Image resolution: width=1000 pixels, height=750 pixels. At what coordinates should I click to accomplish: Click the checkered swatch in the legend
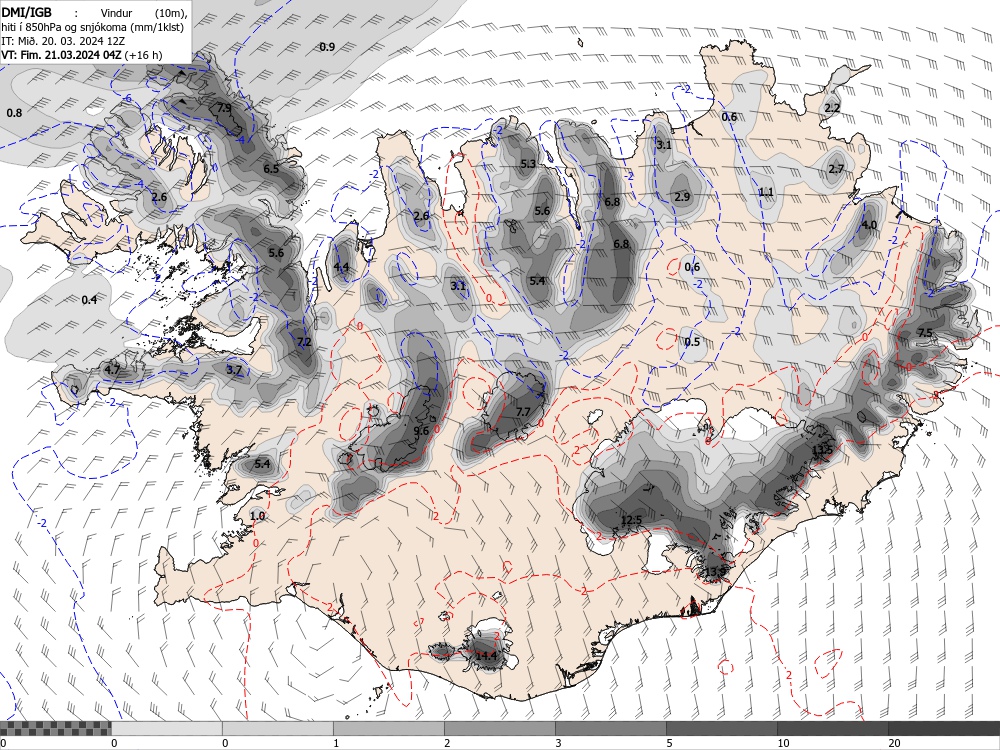click(55, 728)
